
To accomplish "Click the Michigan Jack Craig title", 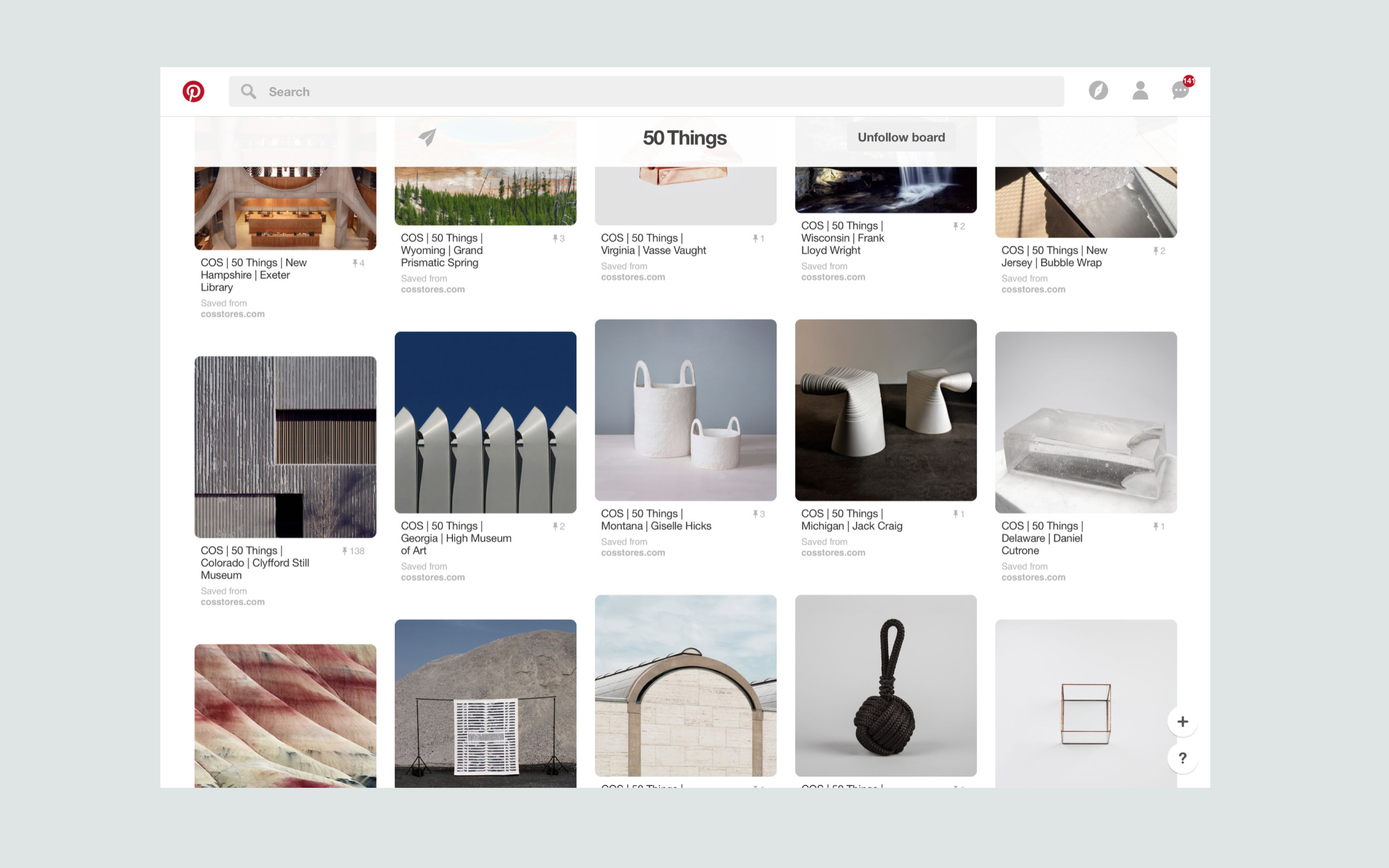I will coord(852,520).
